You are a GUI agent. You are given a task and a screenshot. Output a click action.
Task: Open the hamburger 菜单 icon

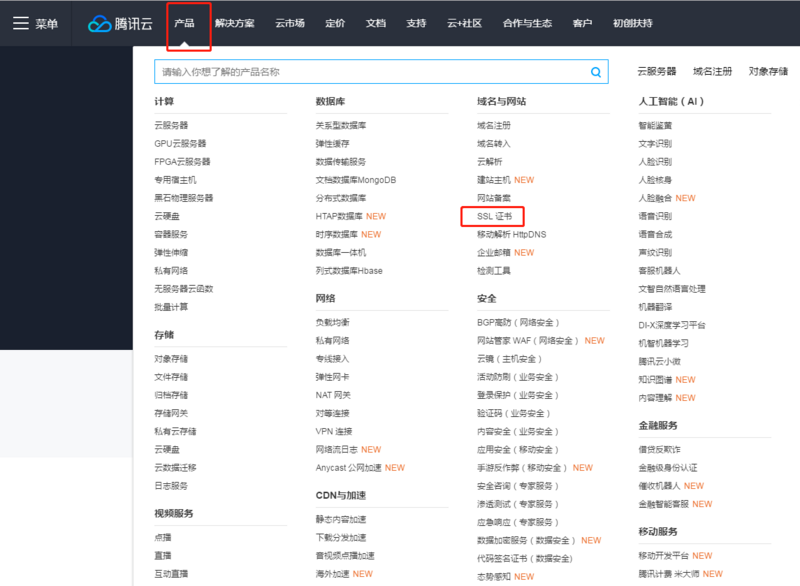pyautogui.click(x=20, y=23)
